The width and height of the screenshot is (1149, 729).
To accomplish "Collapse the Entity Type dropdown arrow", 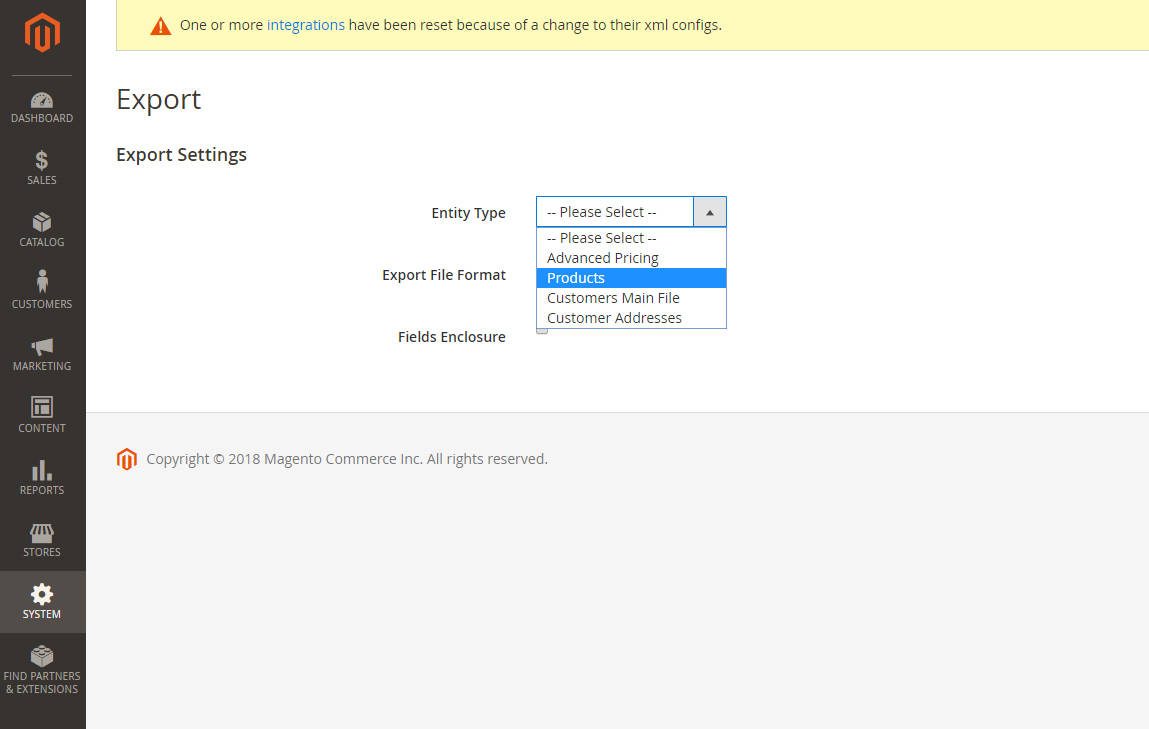I will [x=709, y=212].
